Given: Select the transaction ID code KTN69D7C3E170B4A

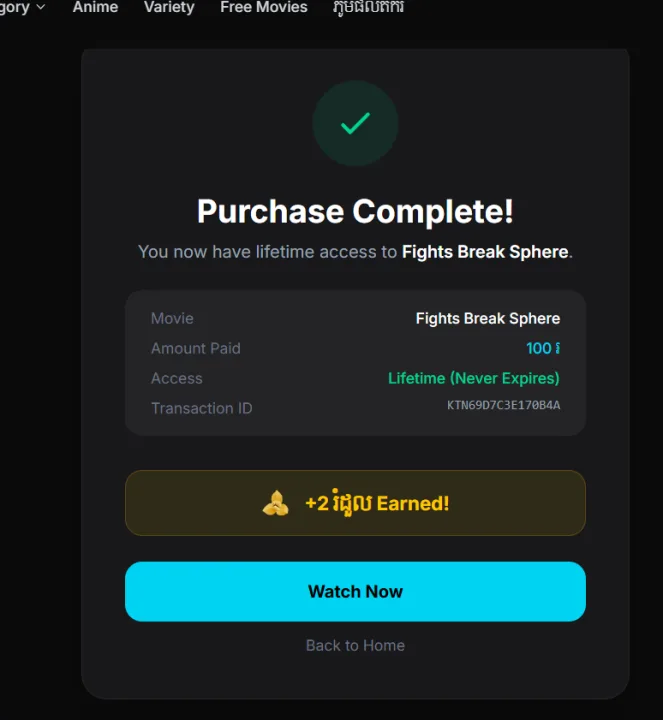Looking at the screenshot, I should tap(503, 405).
